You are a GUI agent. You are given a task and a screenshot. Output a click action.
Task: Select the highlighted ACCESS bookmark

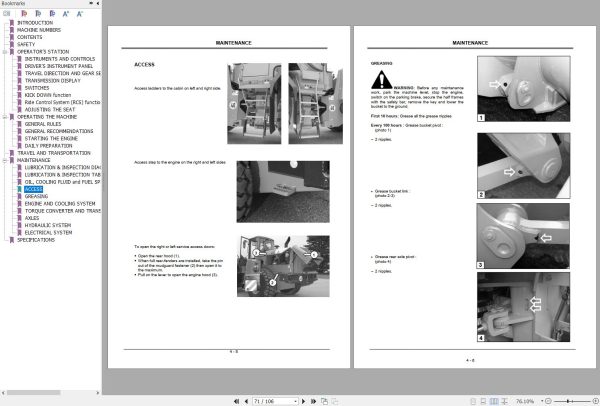tap(33, 189)
